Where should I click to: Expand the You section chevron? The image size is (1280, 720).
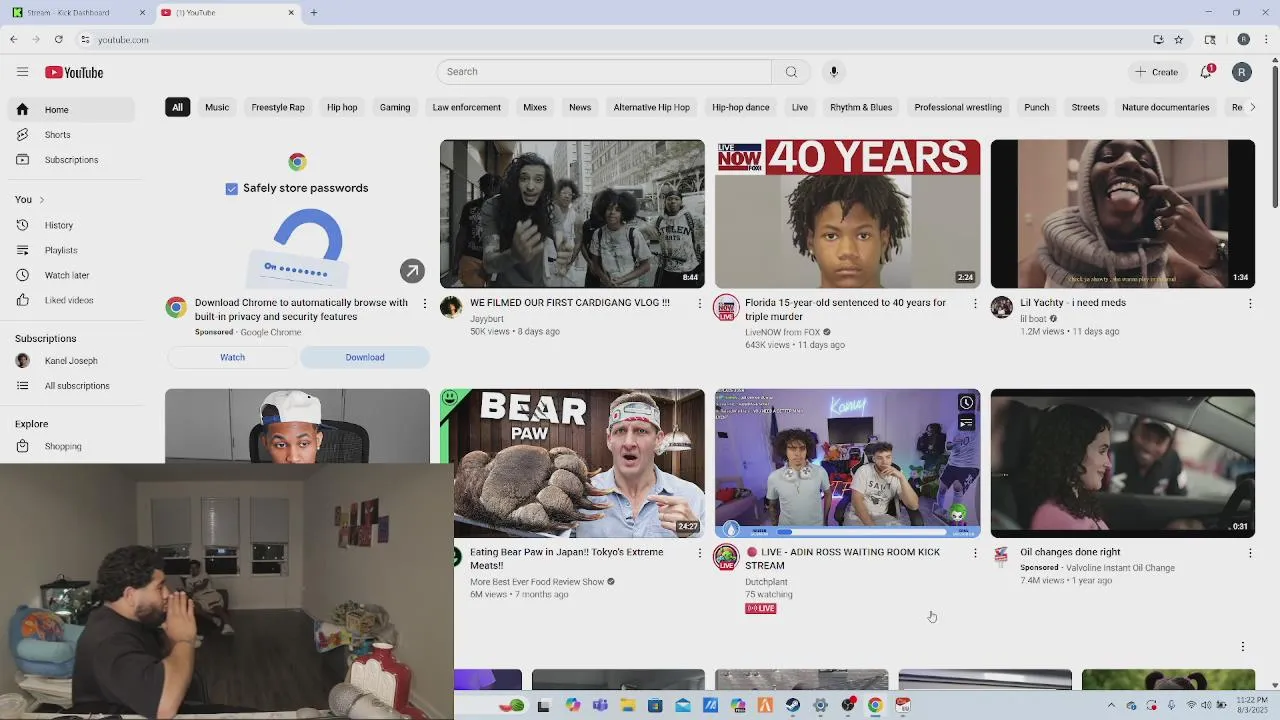(41, 200)
